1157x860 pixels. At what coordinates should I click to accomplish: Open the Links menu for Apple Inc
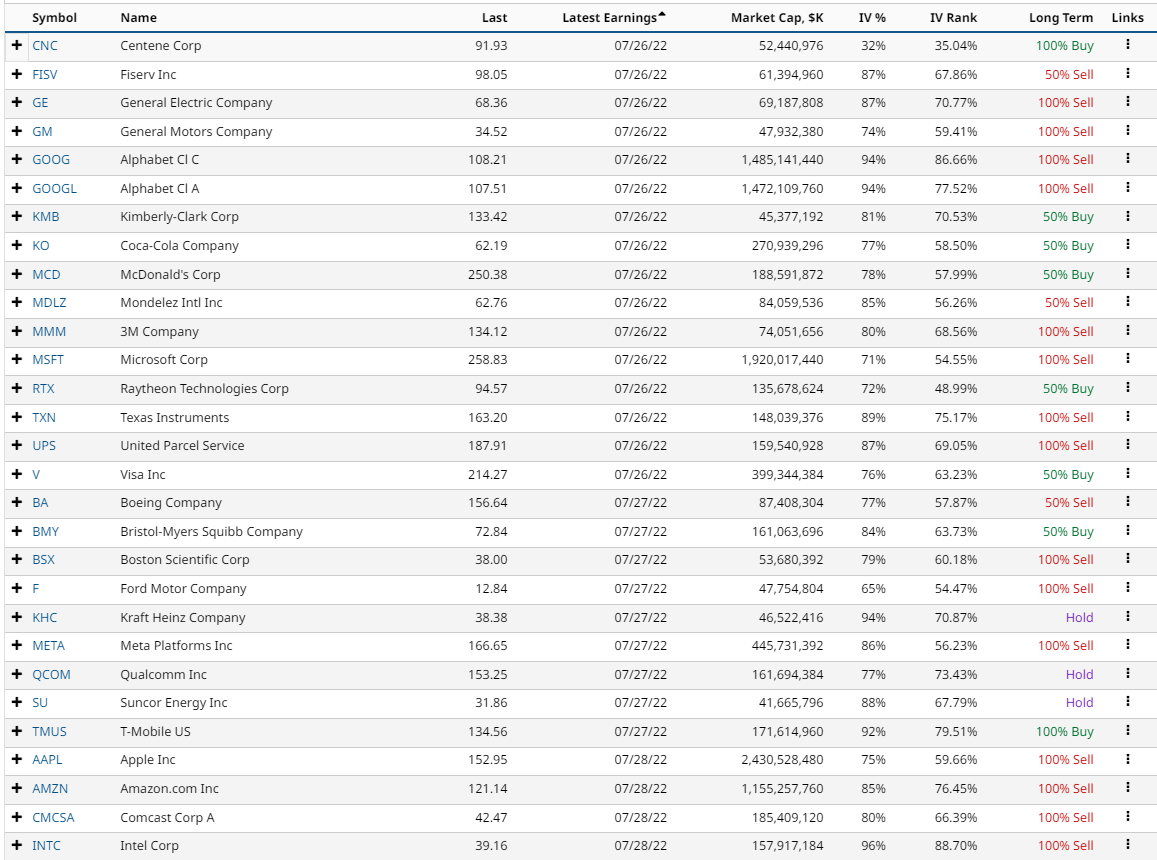(1128, 760)
